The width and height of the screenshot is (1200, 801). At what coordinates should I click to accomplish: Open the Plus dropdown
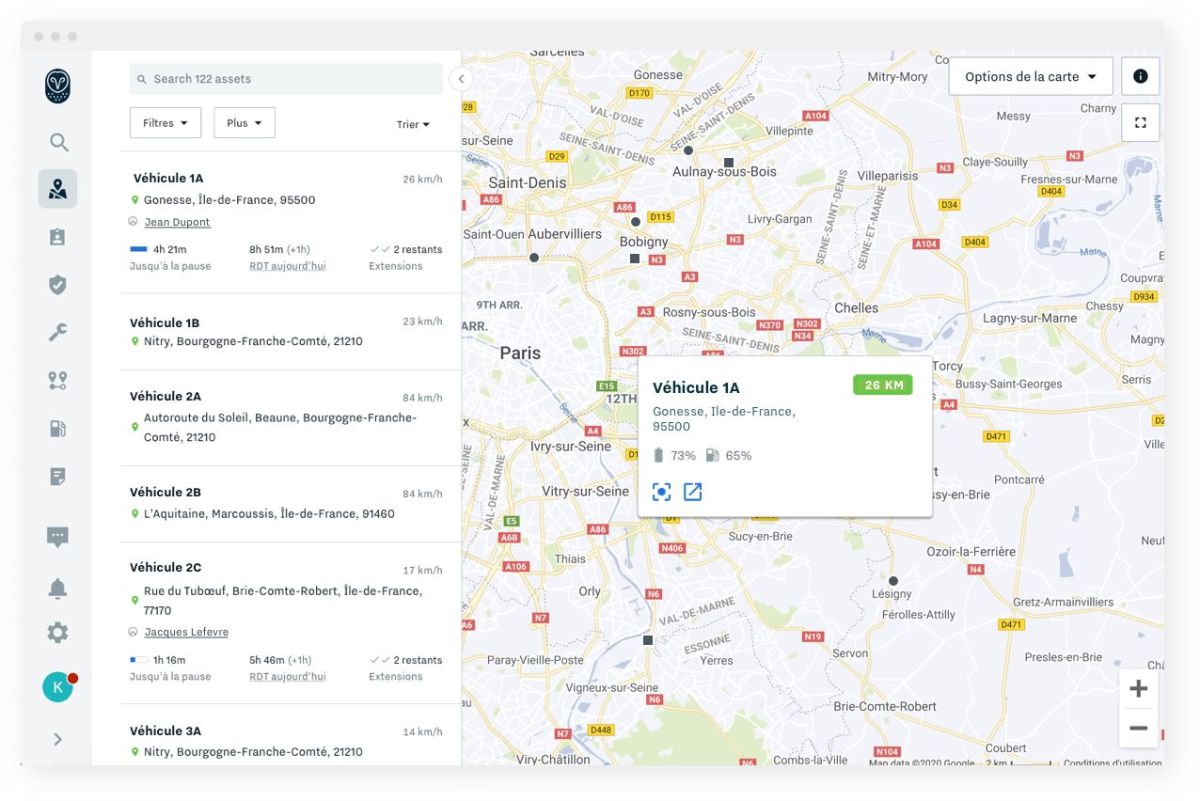click(244, 123)
